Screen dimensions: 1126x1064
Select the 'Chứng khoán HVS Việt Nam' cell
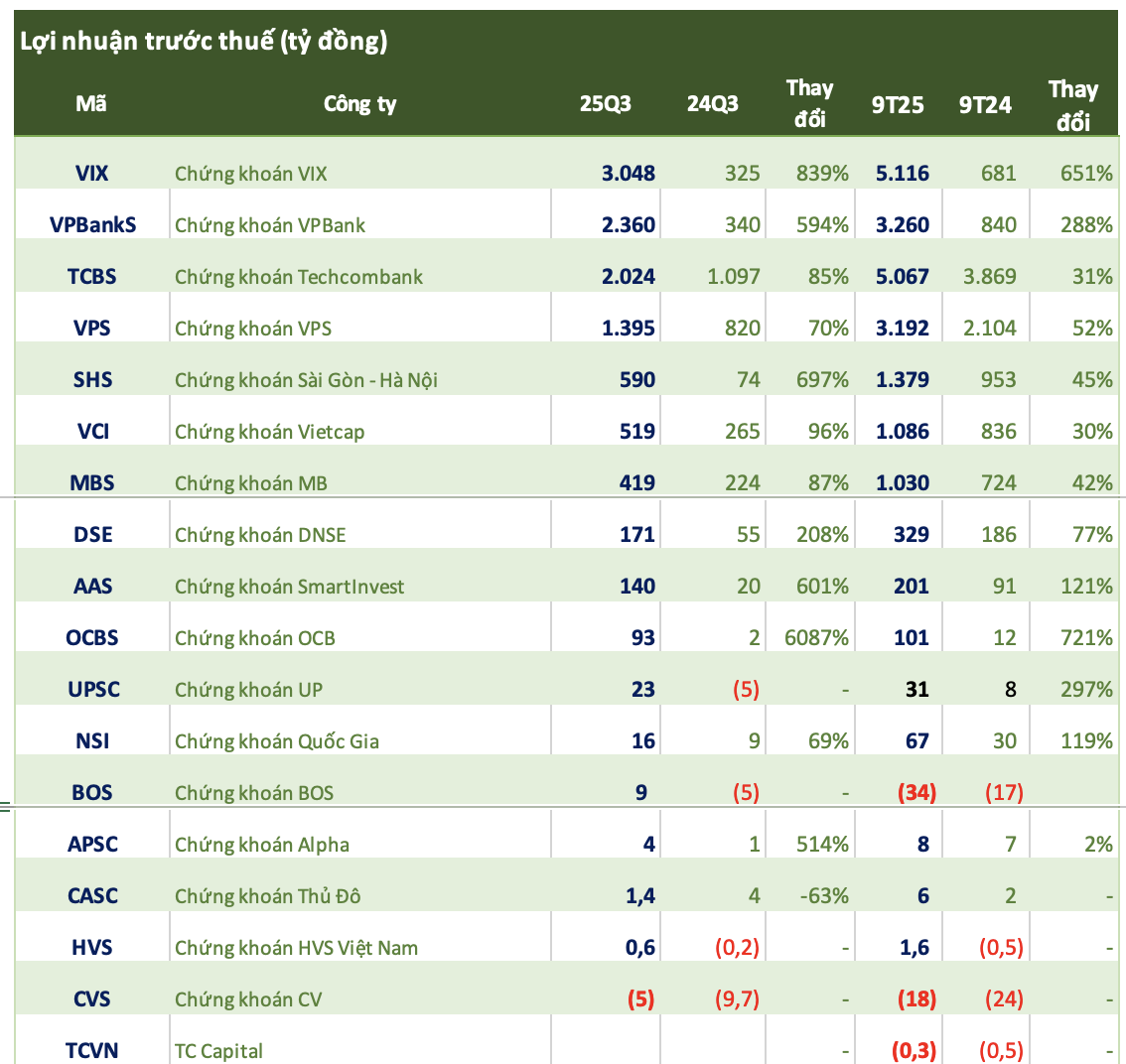pyautogui.click(x=296, y=948)
